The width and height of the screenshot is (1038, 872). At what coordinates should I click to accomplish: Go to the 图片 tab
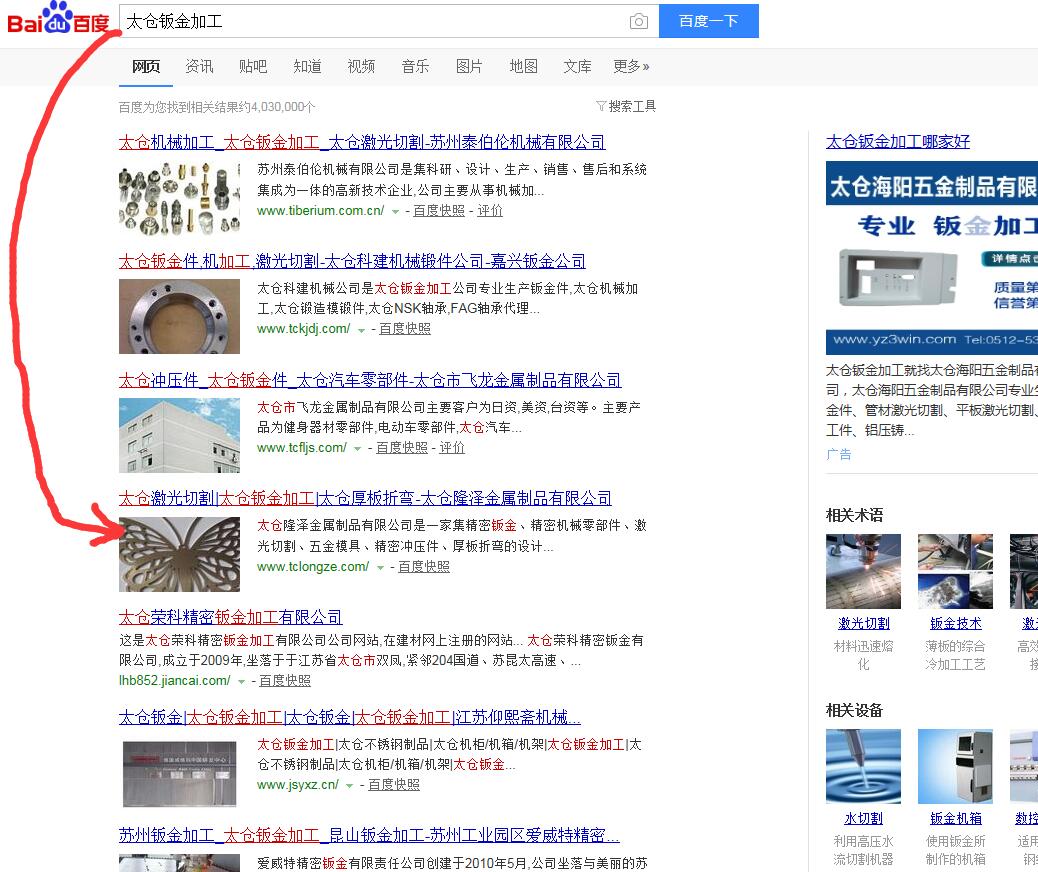[469, 66]
